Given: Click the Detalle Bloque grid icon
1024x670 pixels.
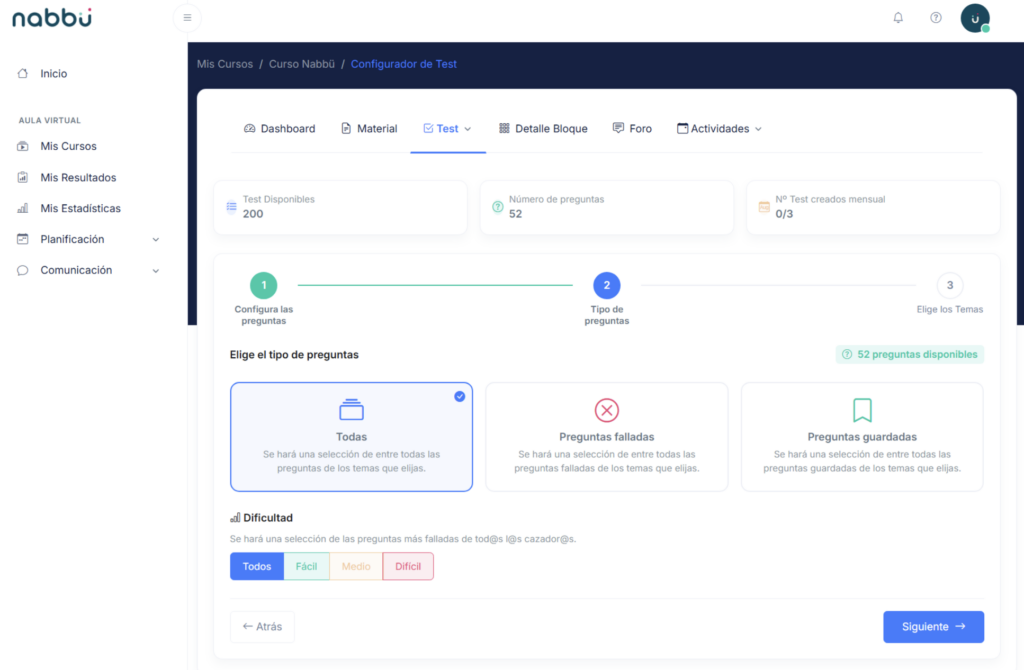Looking at the screenshot, I should pos(504,128).
